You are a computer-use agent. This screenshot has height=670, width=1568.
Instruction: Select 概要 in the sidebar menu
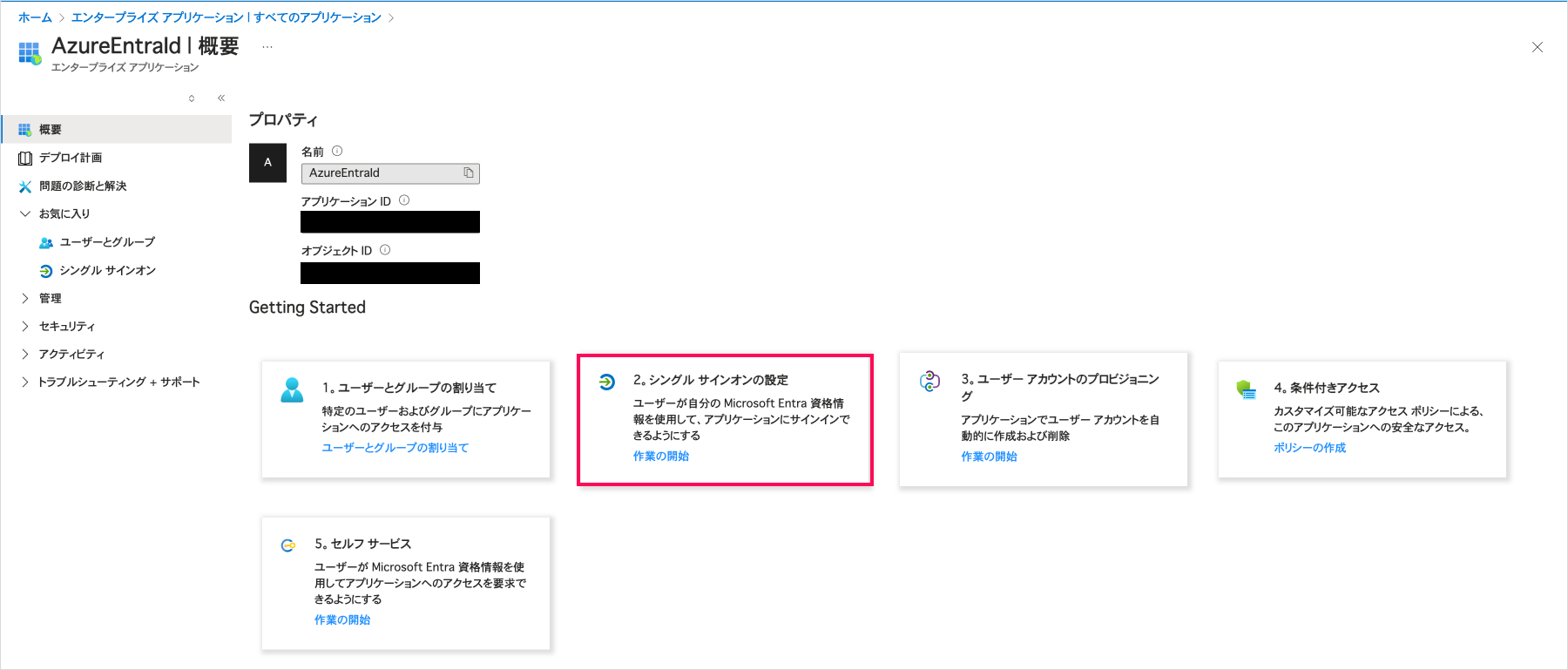click(x=117, y=129)
